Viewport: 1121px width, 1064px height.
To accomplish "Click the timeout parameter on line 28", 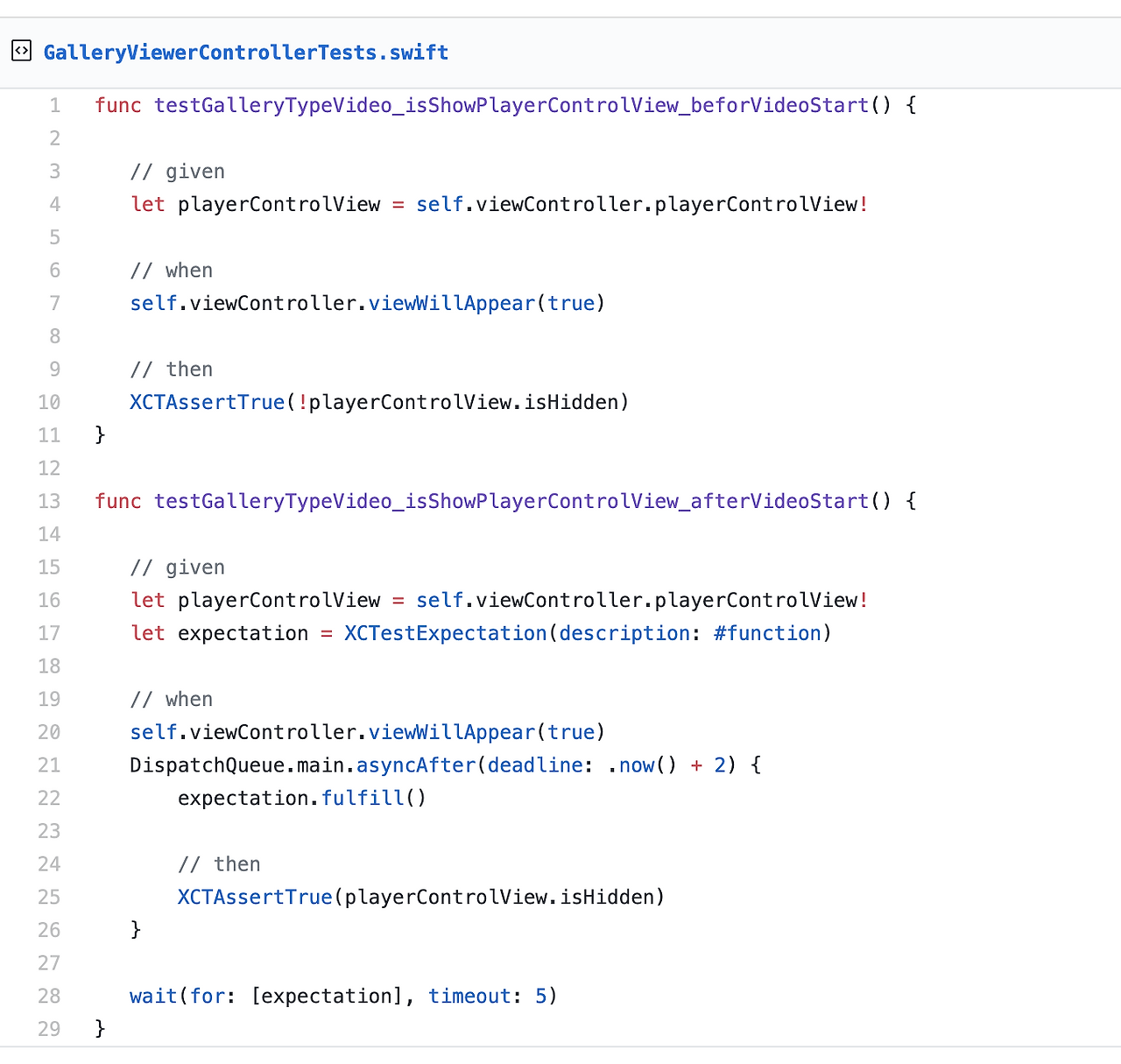I will point(469,997).
